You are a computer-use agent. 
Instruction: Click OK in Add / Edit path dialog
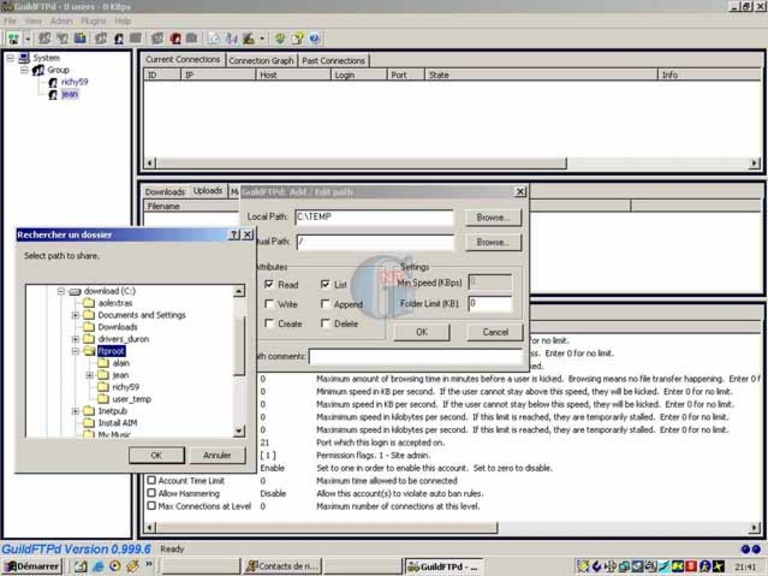[x=422, y=332]
